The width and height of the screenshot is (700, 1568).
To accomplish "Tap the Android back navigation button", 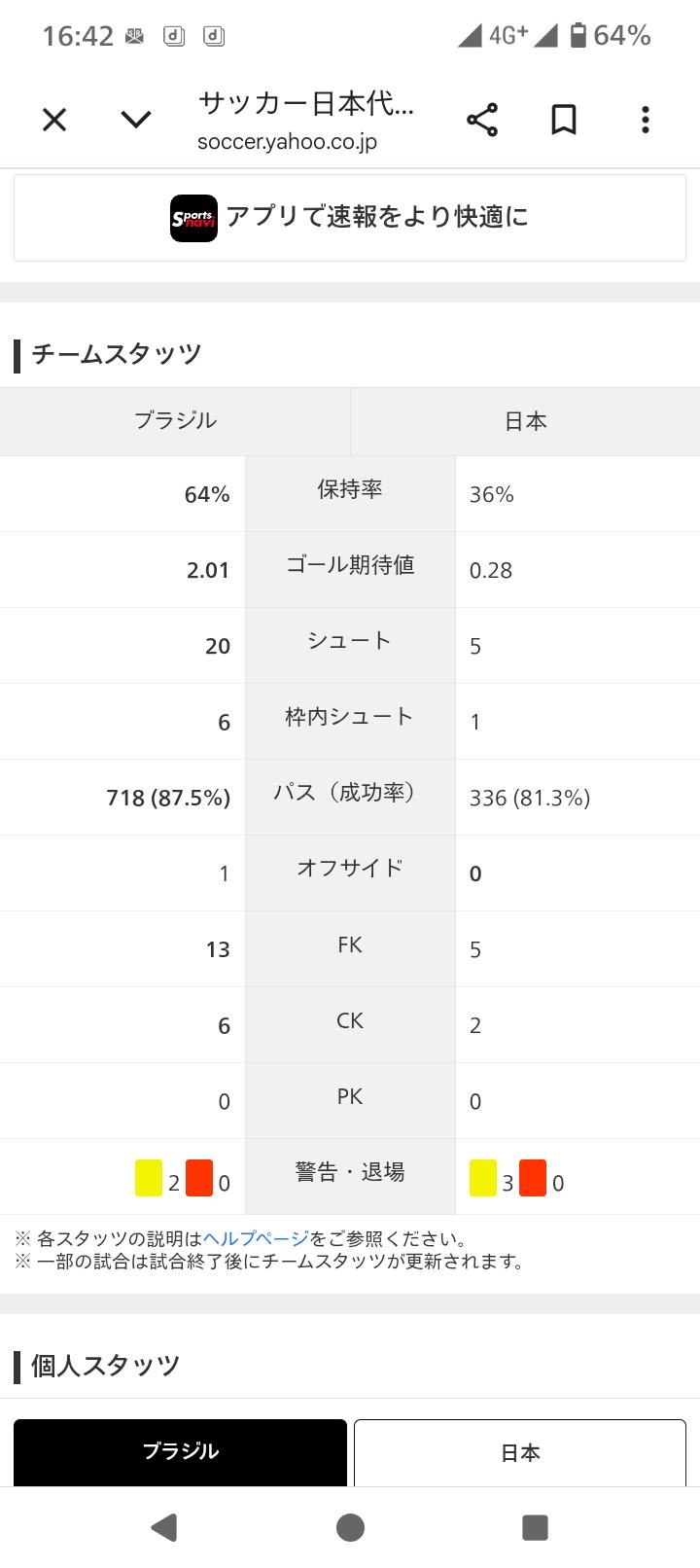I will [164, 1527].
